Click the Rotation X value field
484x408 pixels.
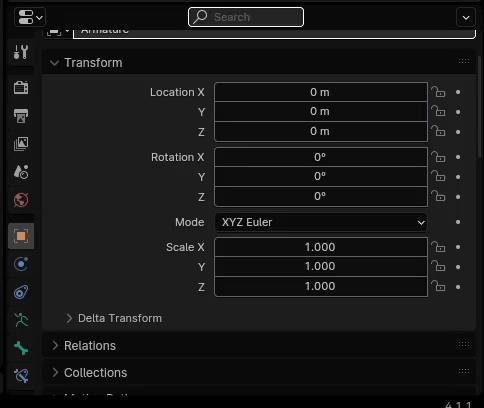pyautogui.click(x=321, y=157)
